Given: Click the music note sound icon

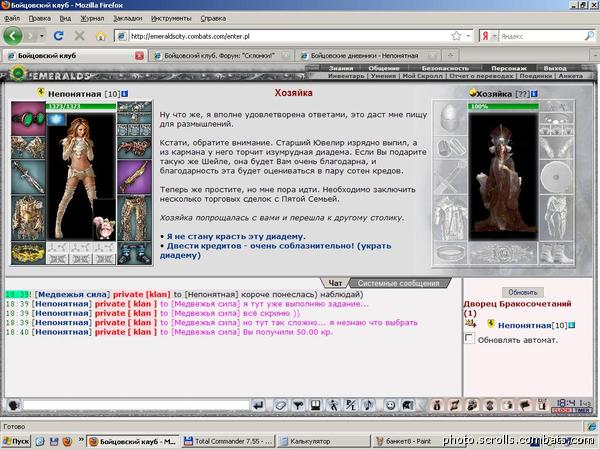Looking at the screenshot, I should [x=368, y=405].
